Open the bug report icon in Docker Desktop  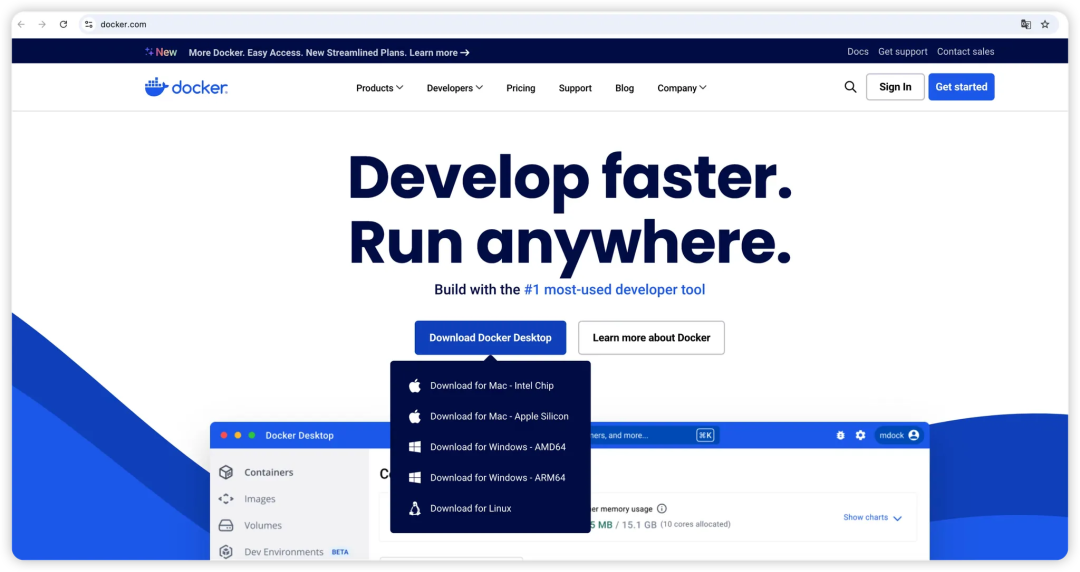tap(840, 436)
